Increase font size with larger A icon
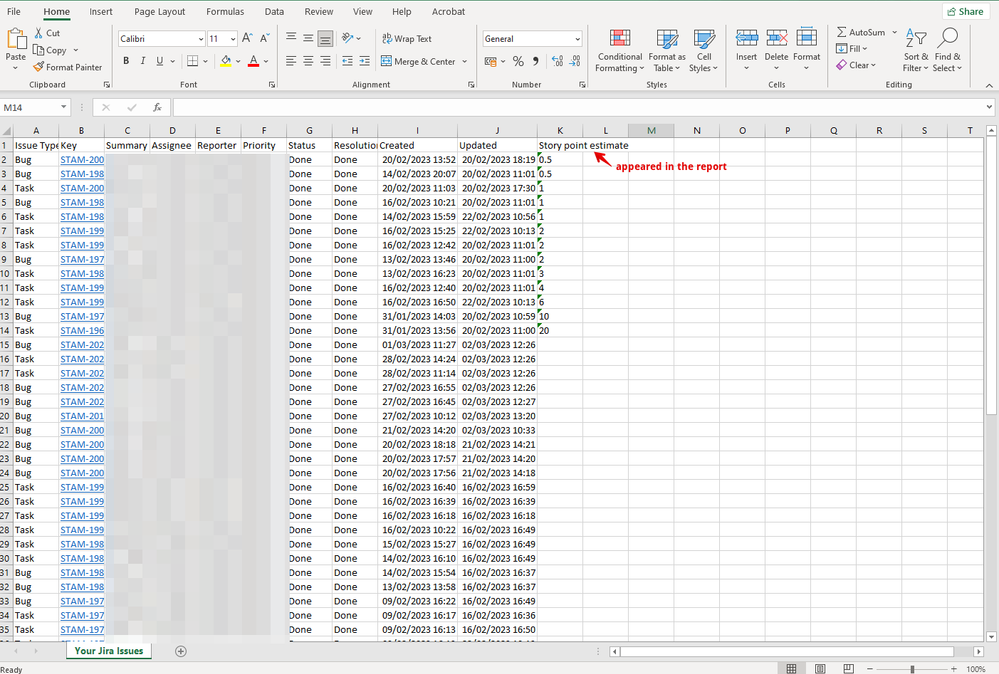This screenshot has height=674, width=999. click(247, 38)
